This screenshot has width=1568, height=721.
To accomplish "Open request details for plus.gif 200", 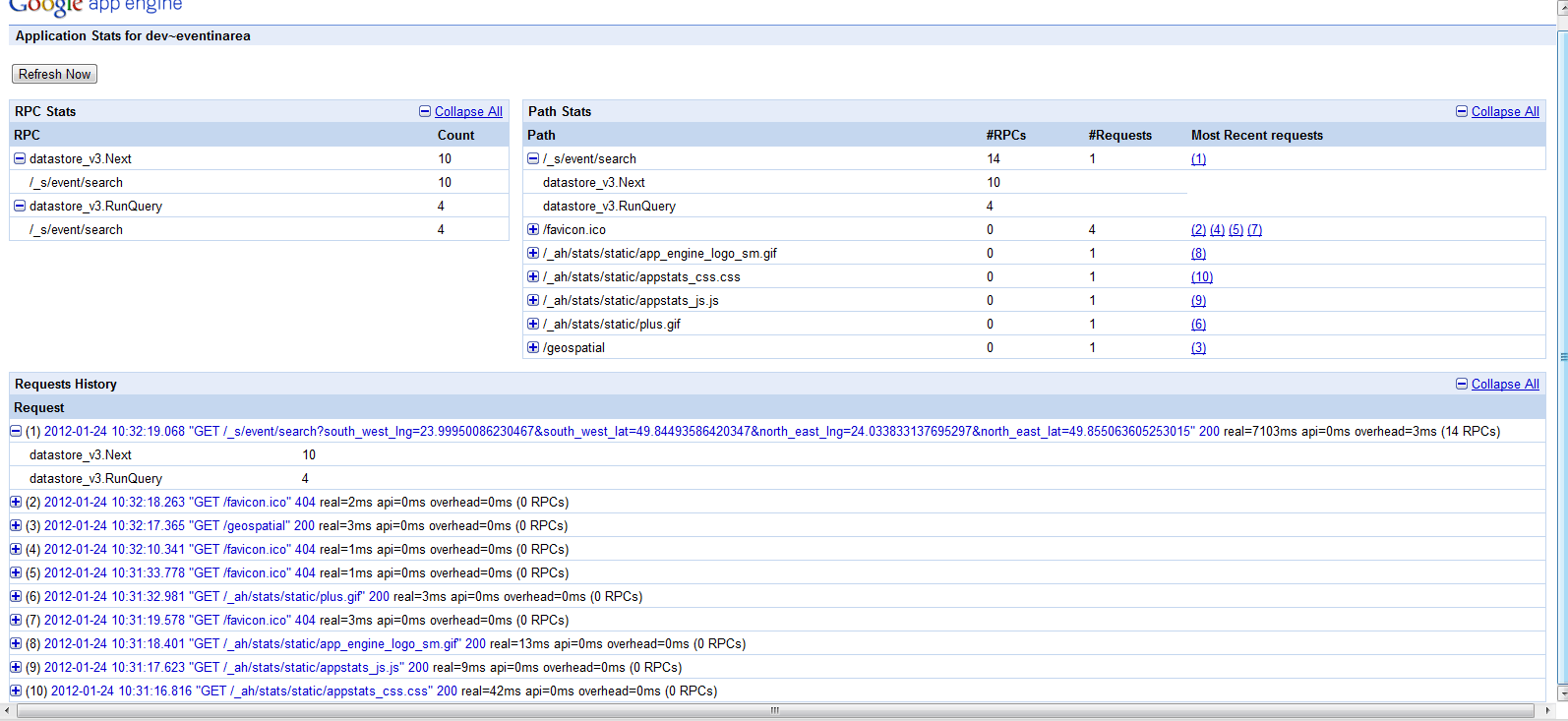I will (216, 596).
